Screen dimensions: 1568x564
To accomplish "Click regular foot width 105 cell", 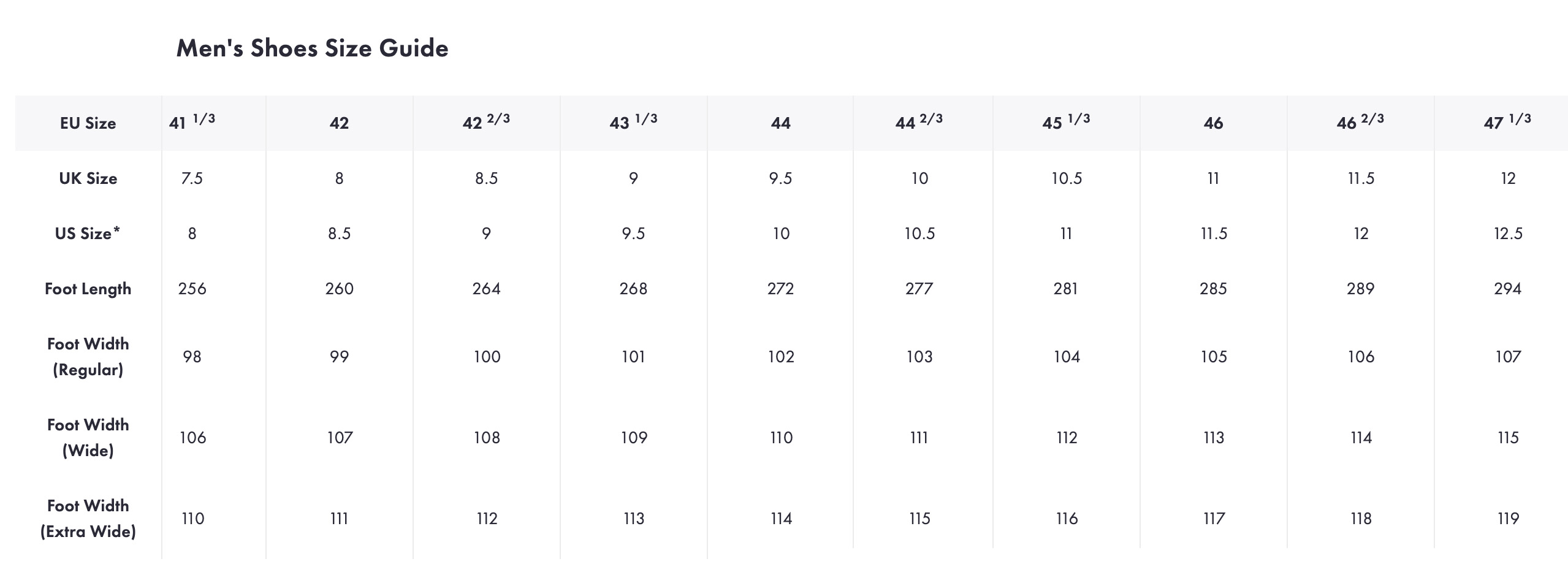I will tap(1213, 357).
